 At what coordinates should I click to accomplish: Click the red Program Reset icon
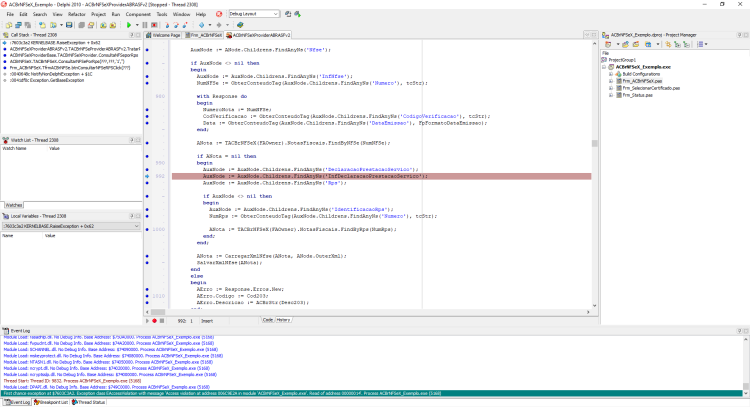[154, 25]
